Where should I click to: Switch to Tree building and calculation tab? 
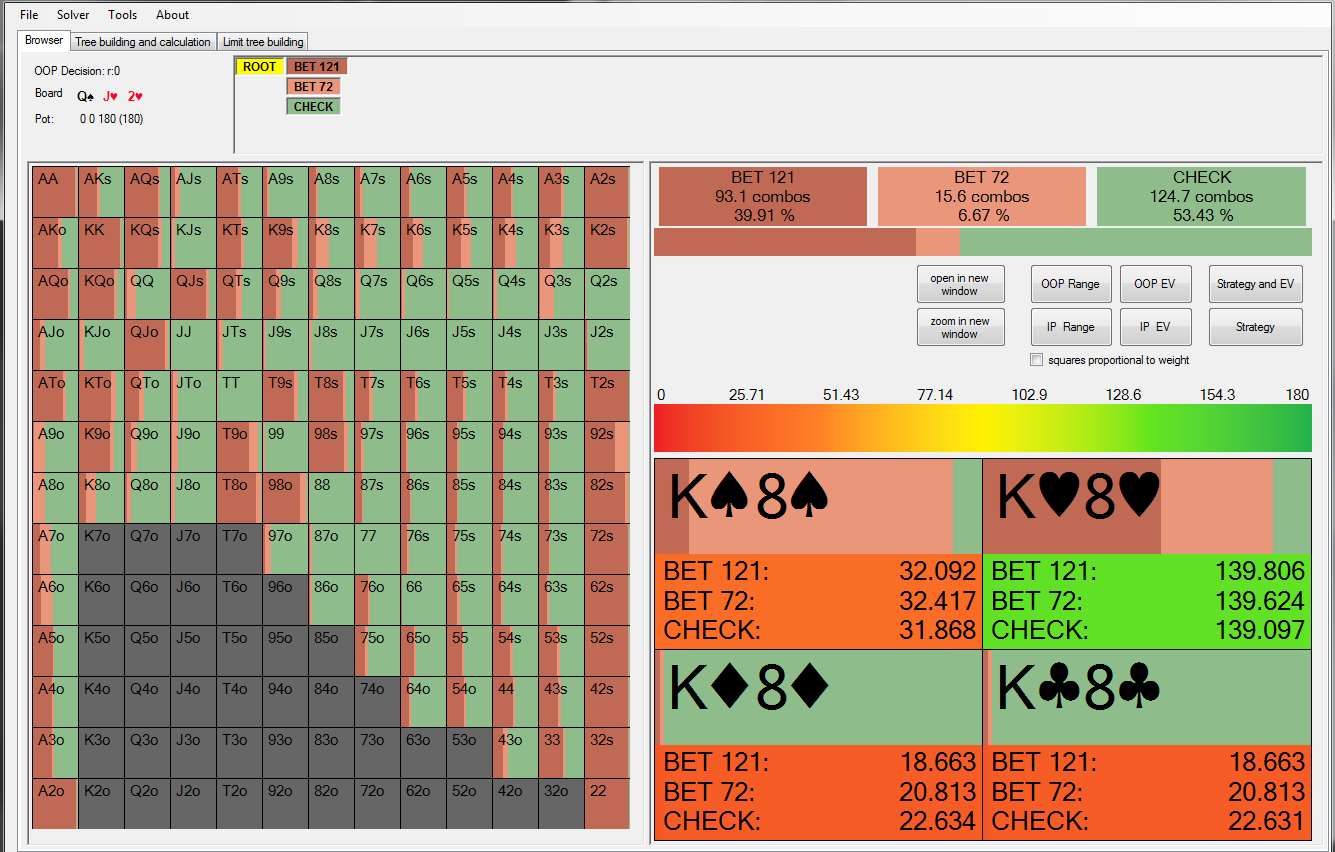143,42
